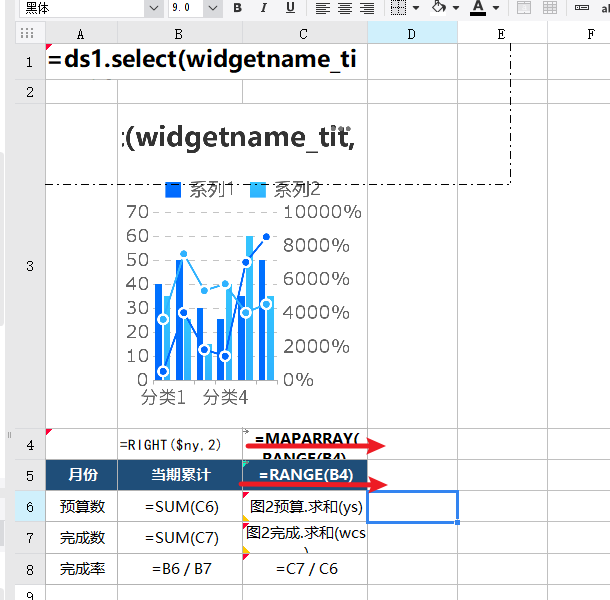Expand the border style dropdown arrow

[416, 7]
